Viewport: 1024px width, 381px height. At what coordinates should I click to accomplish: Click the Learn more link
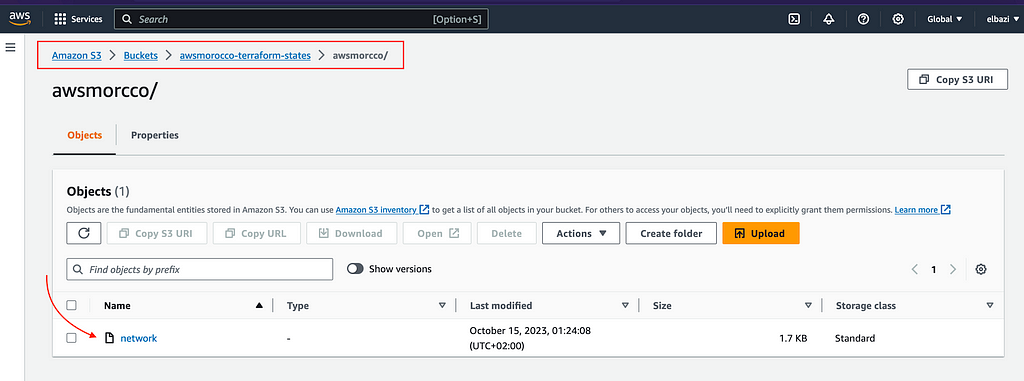[x=916, y=210]
